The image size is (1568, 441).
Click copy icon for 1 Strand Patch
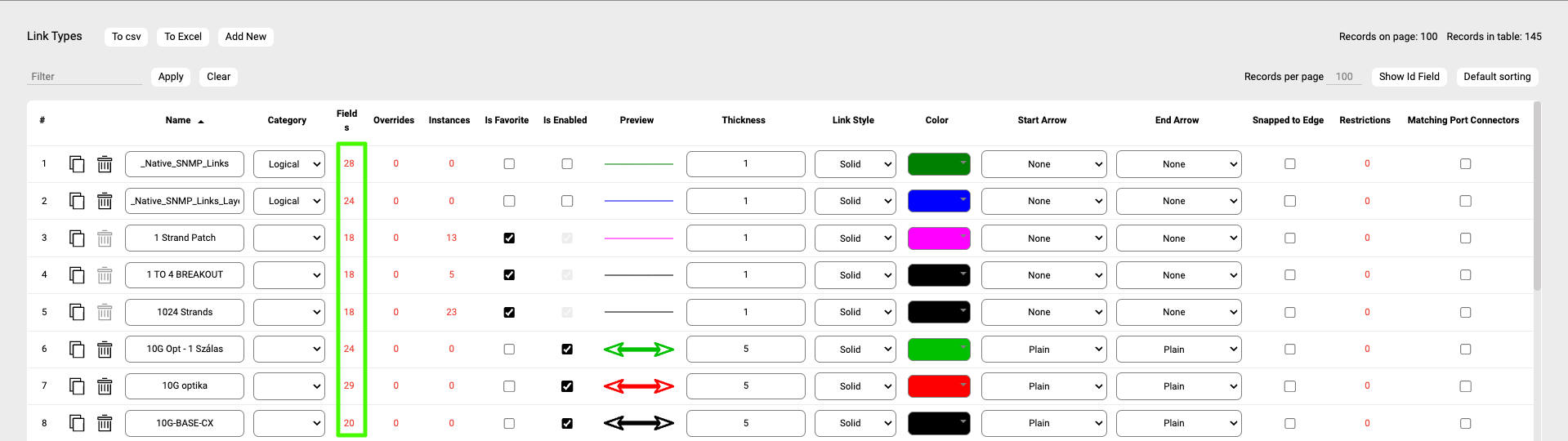[x=77, y=238]
